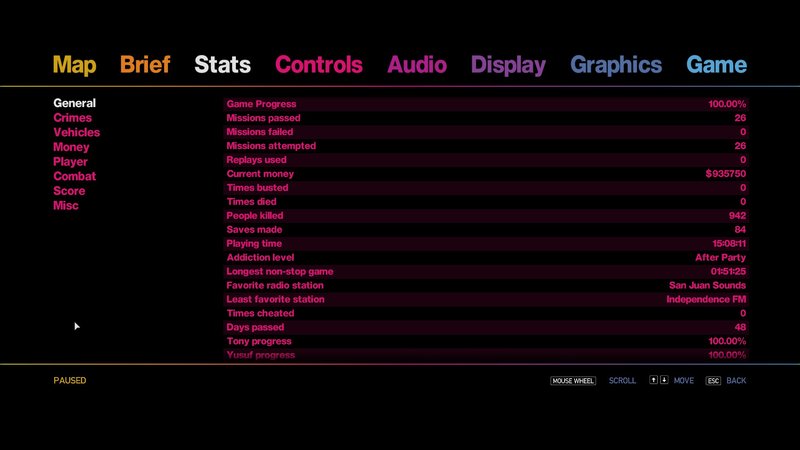800x450 pixels.
Task: Click the 15:08:11 playing time value
Action: 729,244
